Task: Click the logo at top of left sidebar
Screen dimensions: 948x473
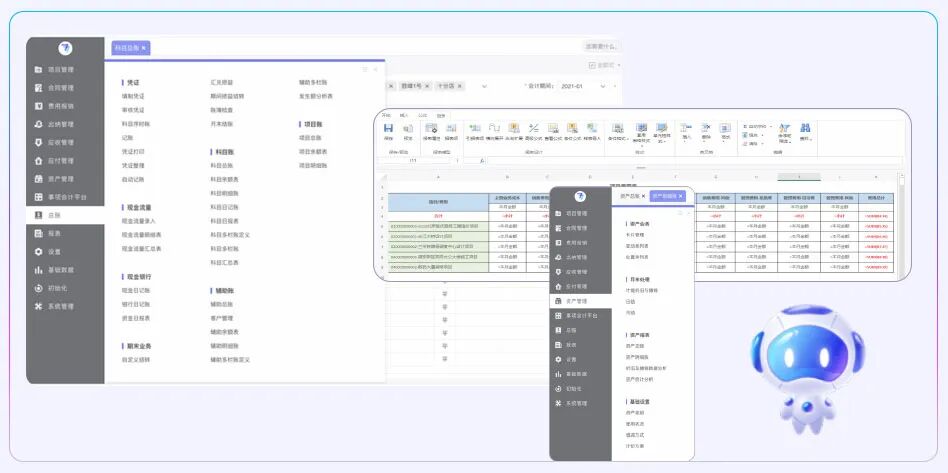Action: pos(65,48)
